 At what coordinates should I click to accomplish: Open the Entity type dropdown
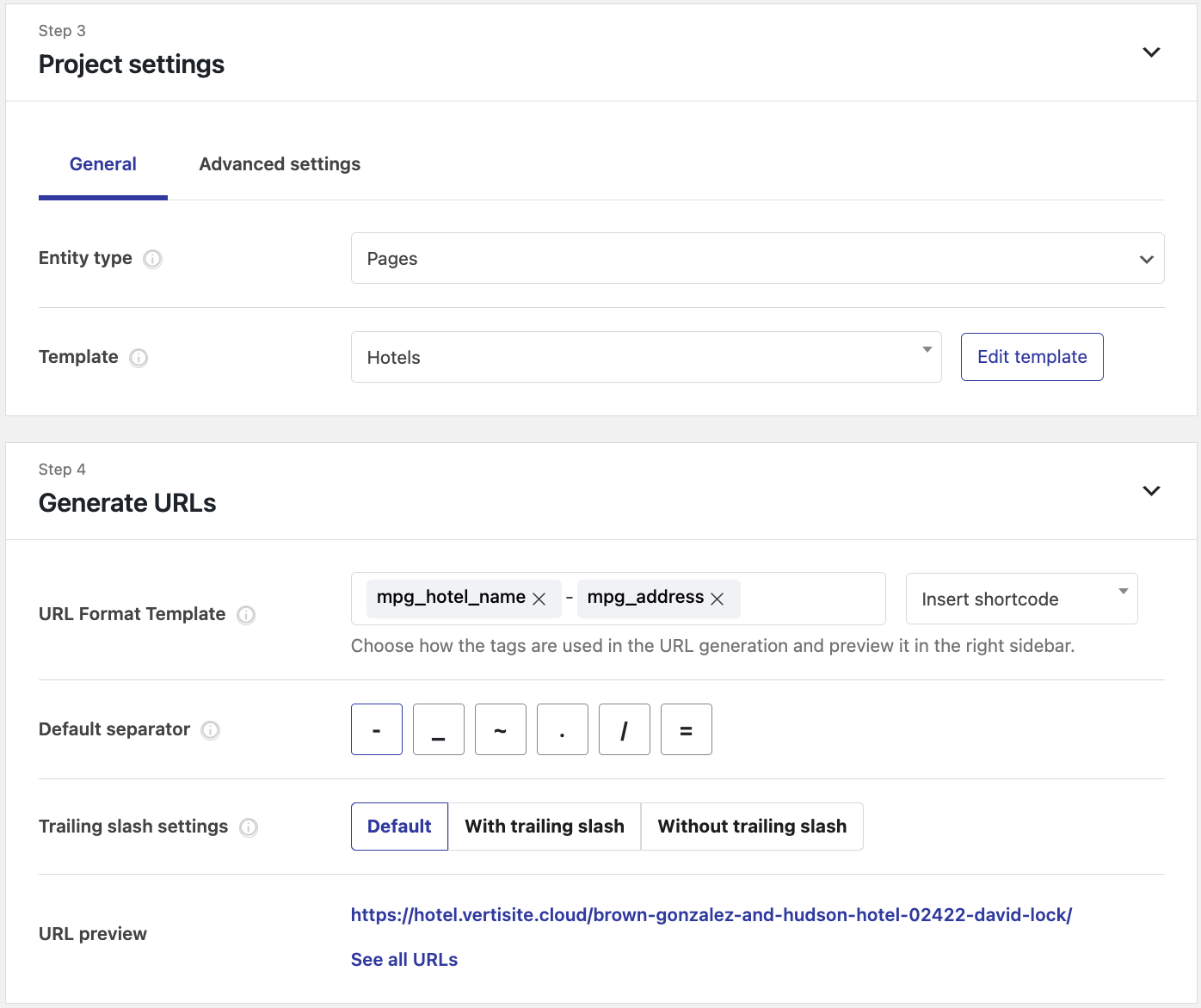757,258
